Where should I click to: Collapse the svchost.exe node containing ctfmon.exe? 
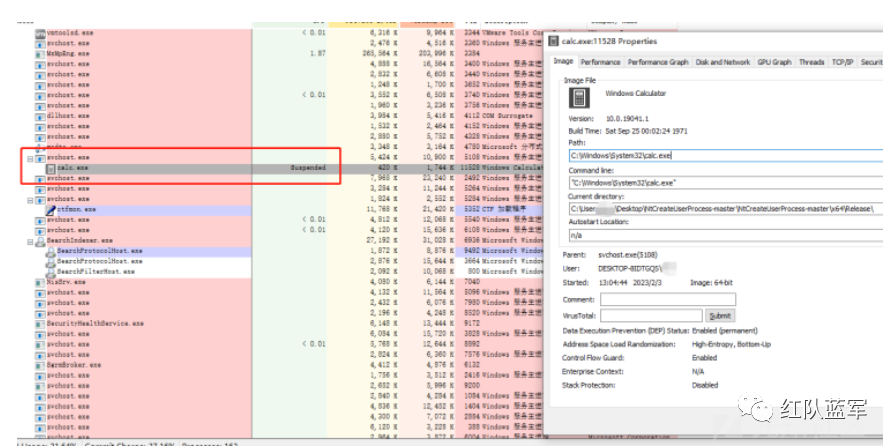coord(30,199)
